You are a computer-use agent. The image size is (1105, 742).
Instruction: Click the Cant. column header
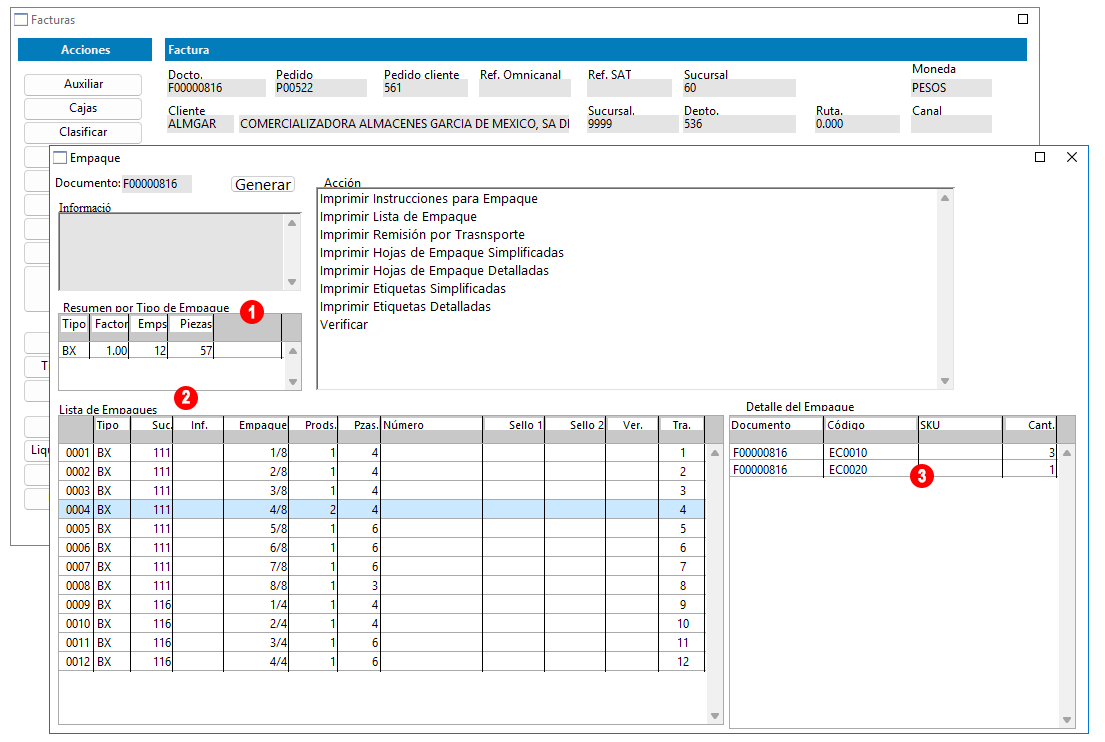pyautogui.click(x=1030, y=425)
